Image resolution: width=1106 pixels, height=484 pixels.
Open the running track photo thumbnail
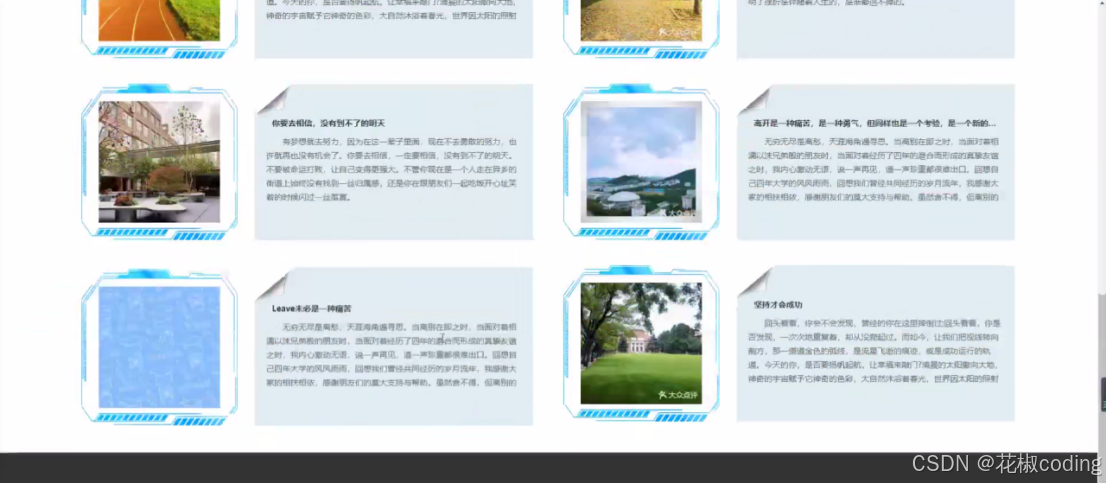coord(159,20)
